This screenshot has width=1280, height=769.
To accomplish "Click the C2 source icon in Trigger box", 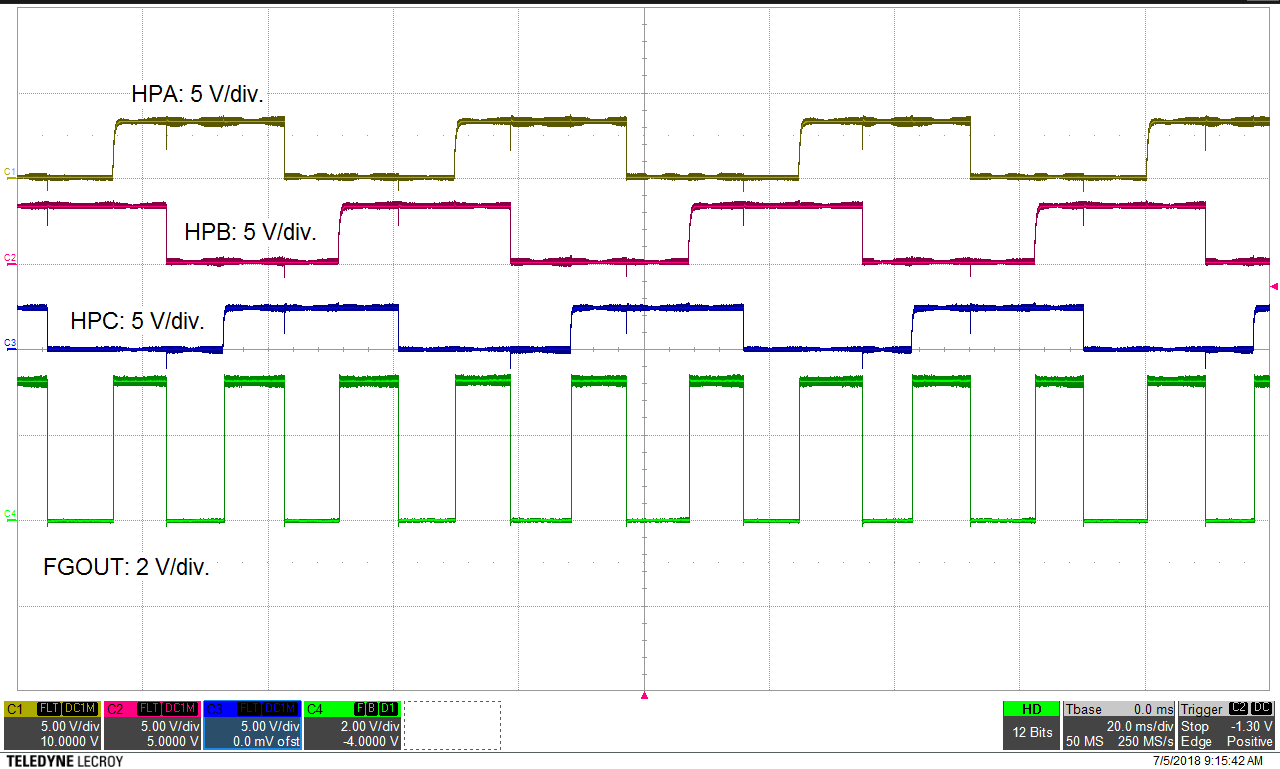I will click(x=1238, y=708).
